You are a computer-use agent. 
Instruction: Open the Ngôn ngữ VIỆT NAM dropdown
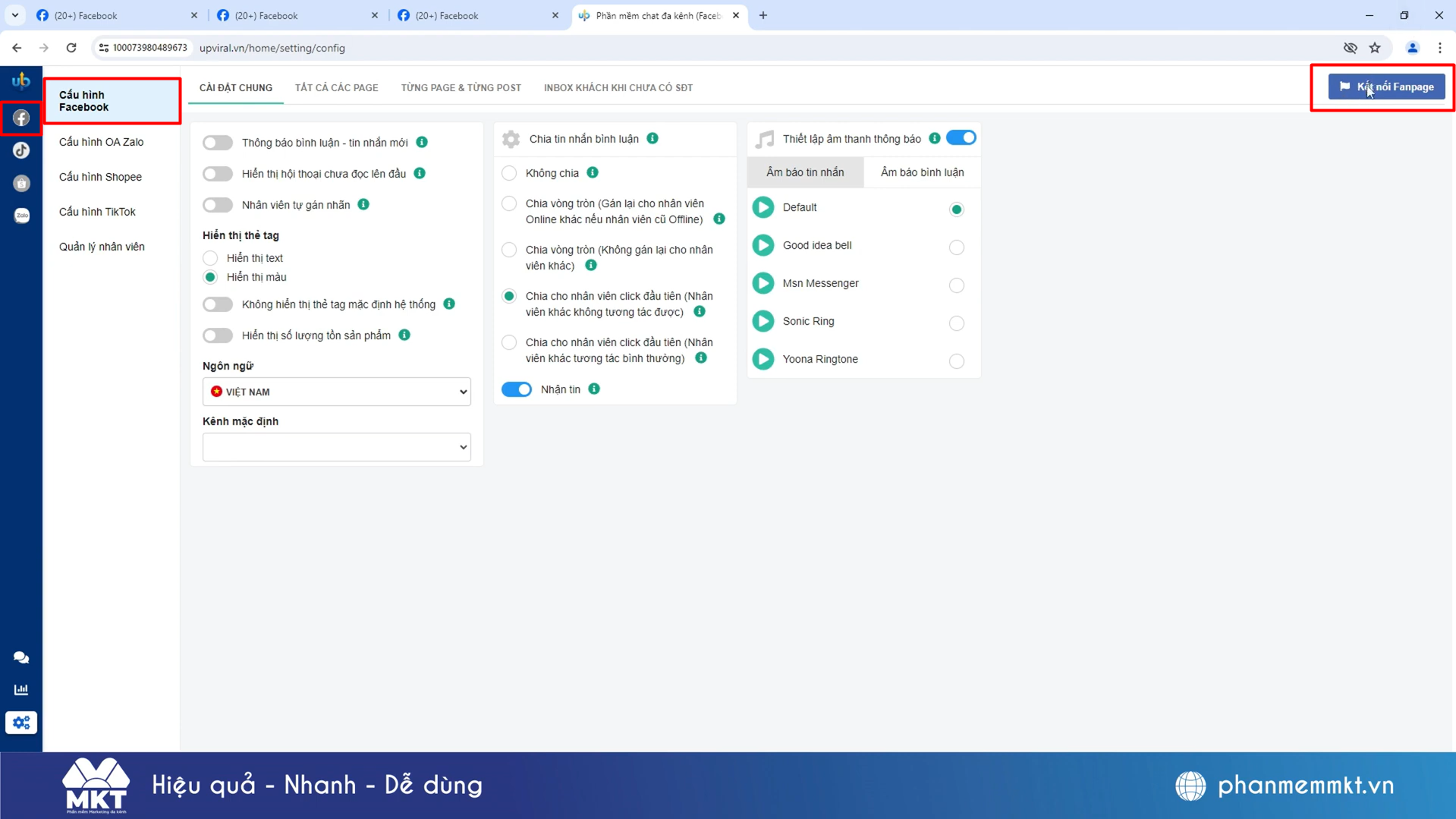pos(337,392)
